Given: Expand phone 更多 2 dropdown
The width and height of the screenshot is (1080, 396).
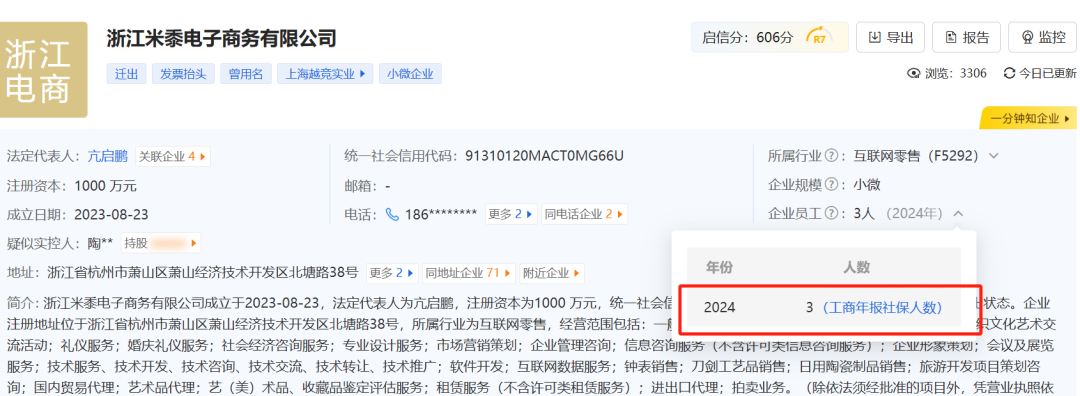Looking at the screenshot, I should tap(510, 214).
